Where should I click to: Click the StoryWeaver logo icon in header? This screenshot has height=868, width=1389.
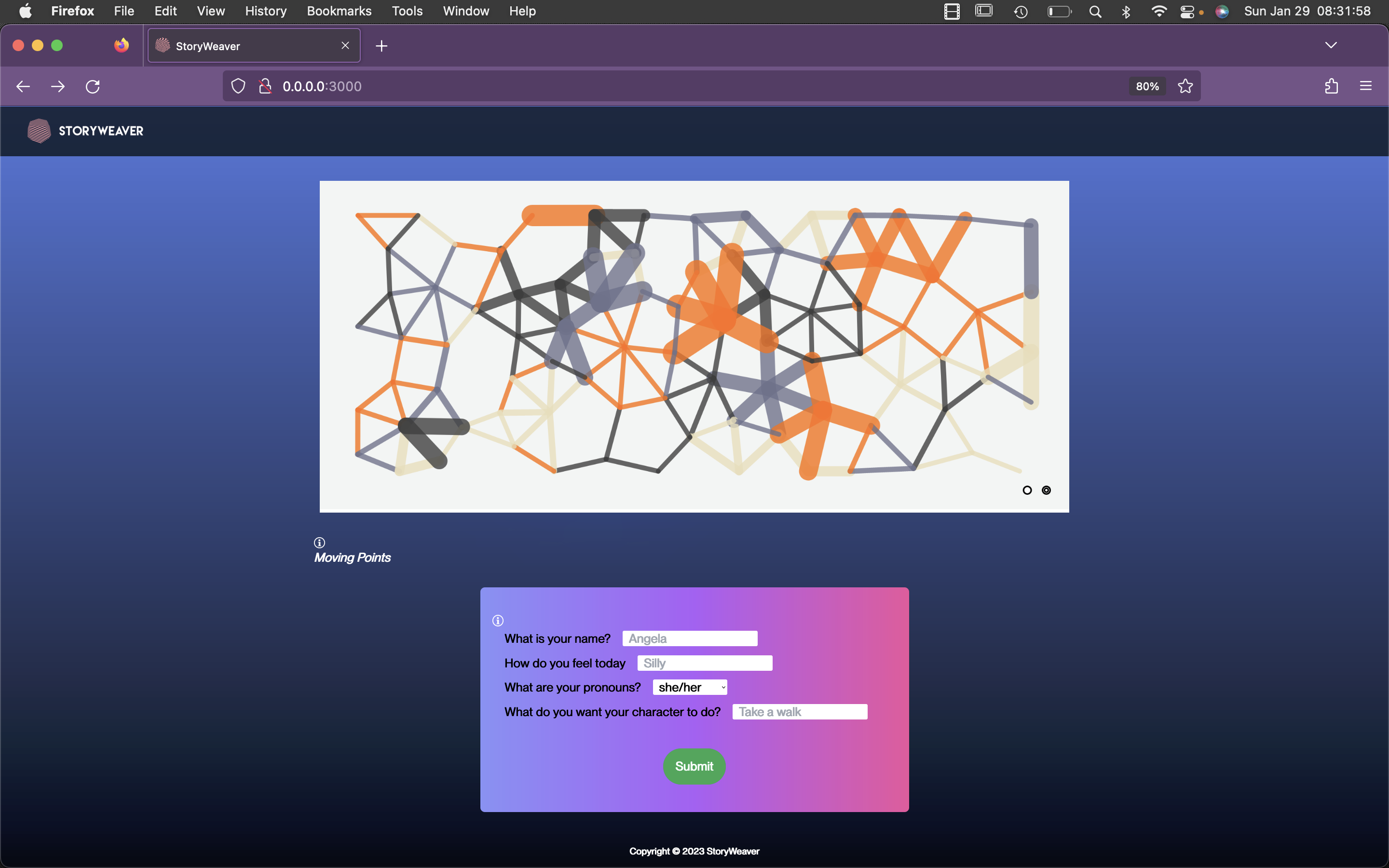(39, 131)
